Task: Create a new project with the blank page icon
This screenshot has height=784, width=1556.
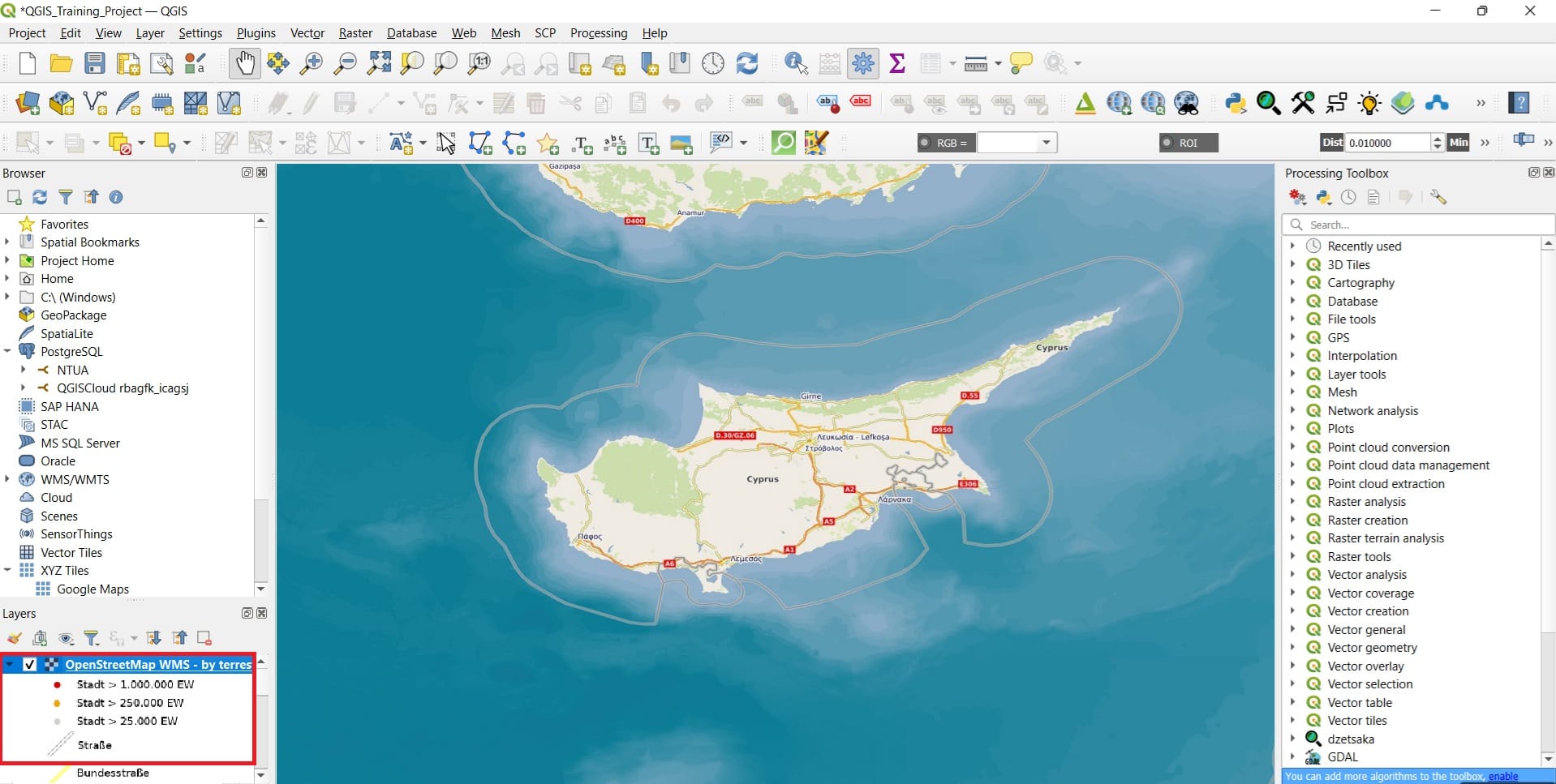Action: pyautogui.click(x=28, y=63)
